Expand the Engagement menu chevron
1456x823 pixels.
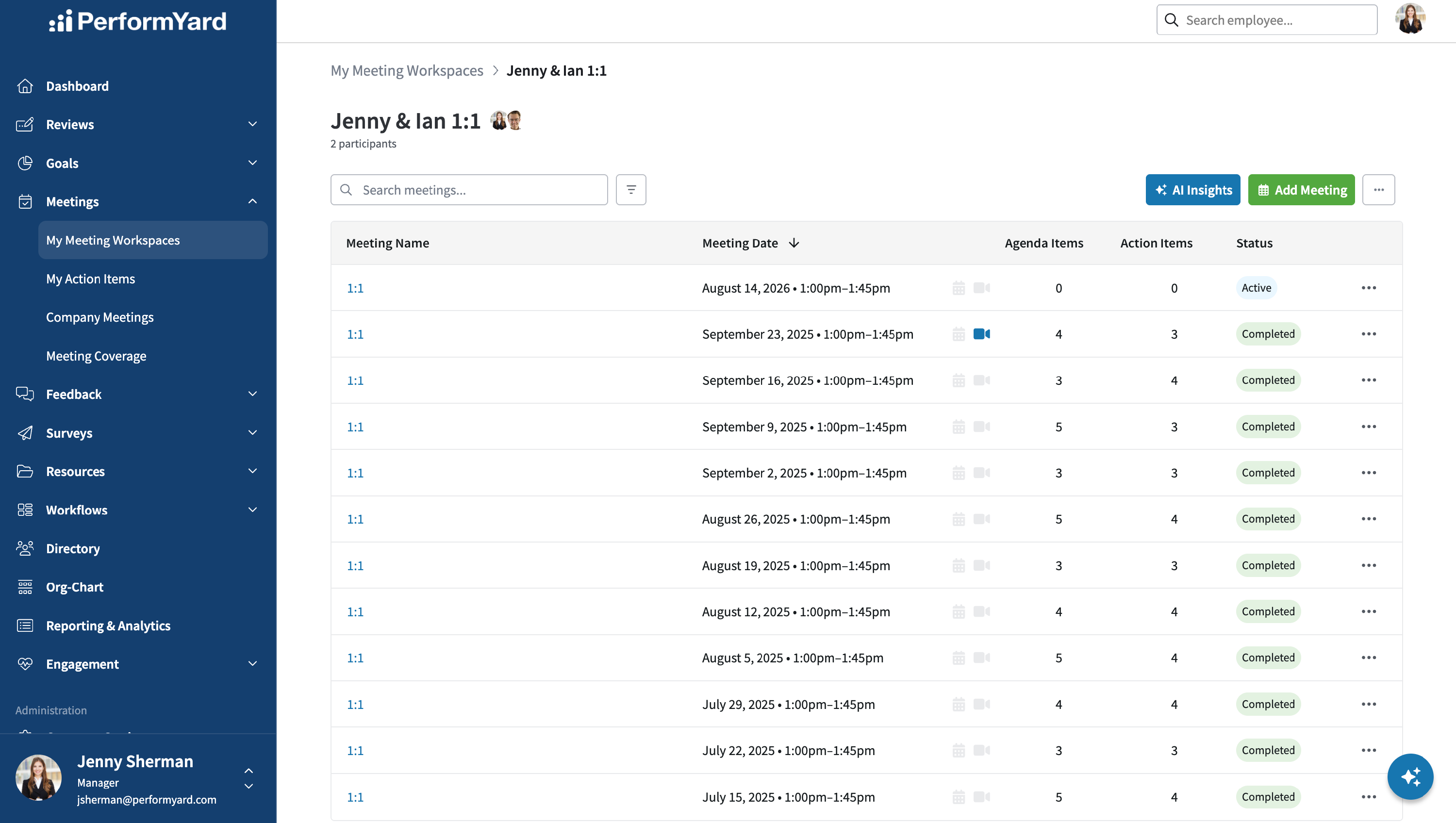pyautogui.click(x=253, y=664)
